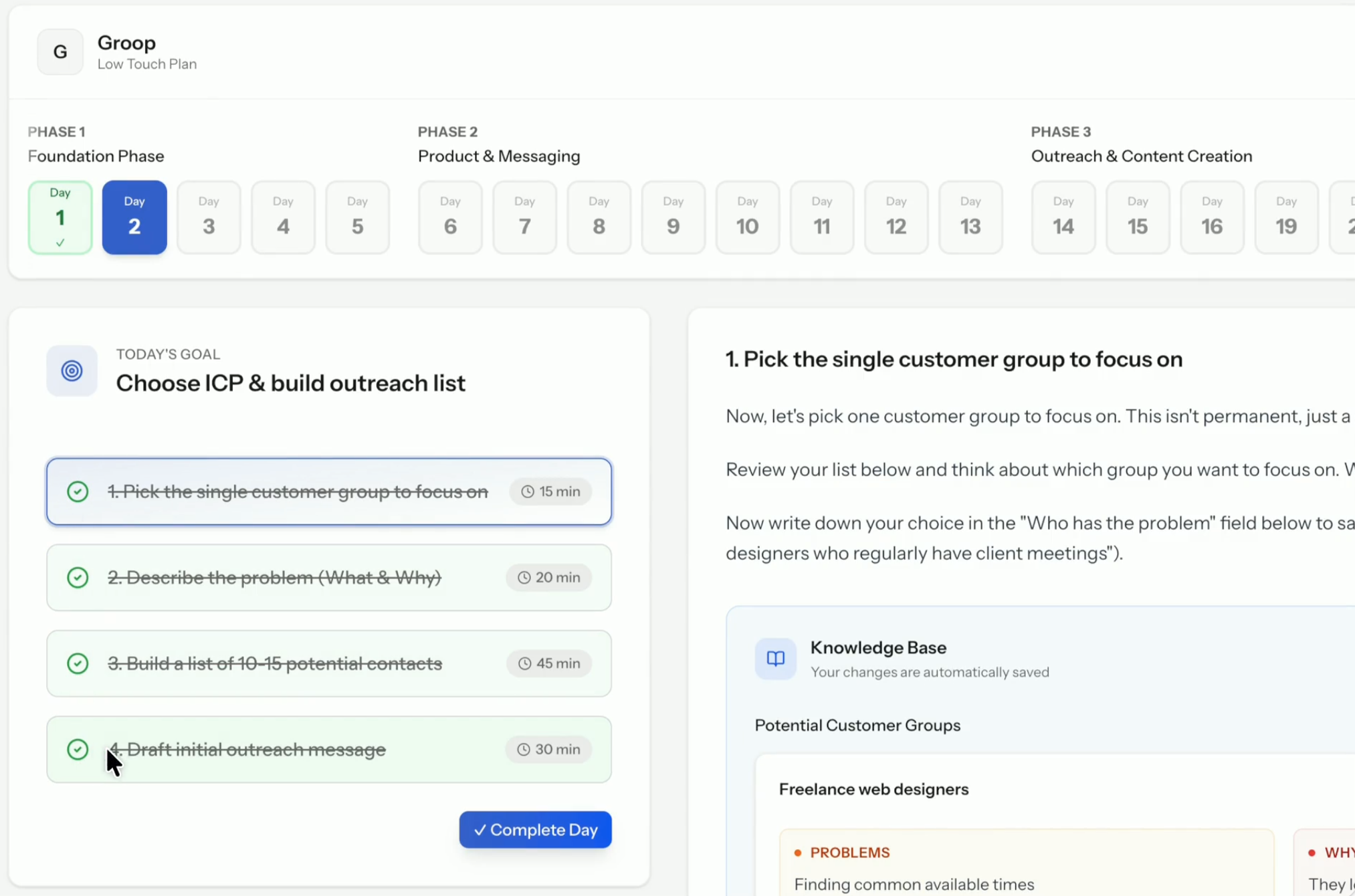Click the target goal icon

tap(72, 370)
